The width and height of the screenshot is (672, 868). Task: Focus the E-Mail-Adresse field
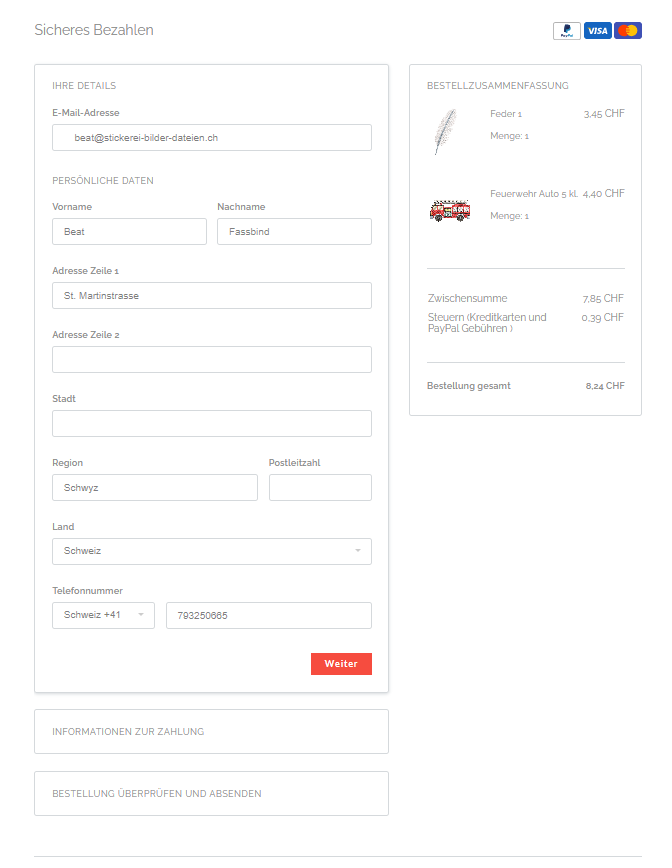211,137
